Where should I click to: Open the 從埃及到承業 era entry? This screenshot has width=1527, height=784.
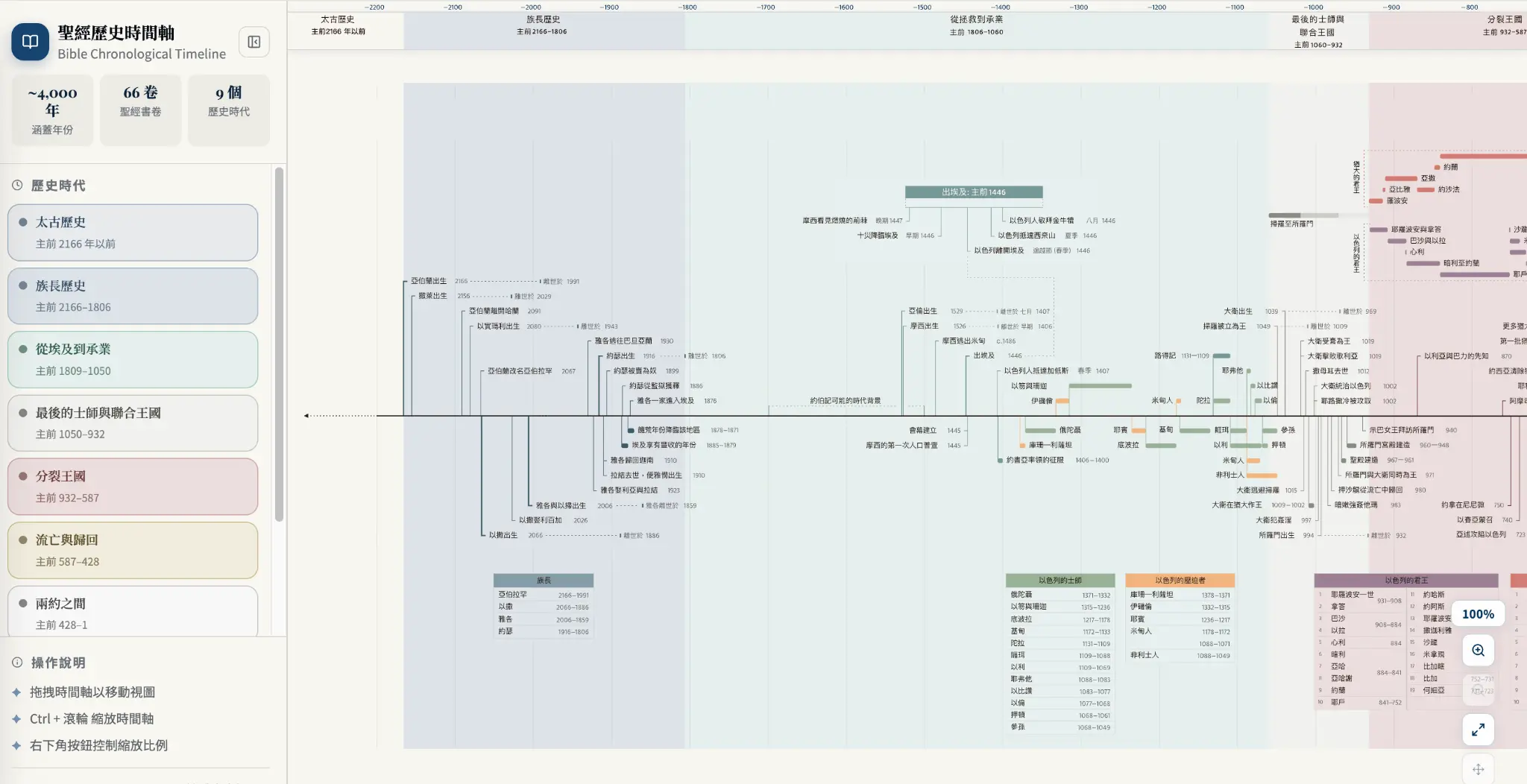pos(133,360)
